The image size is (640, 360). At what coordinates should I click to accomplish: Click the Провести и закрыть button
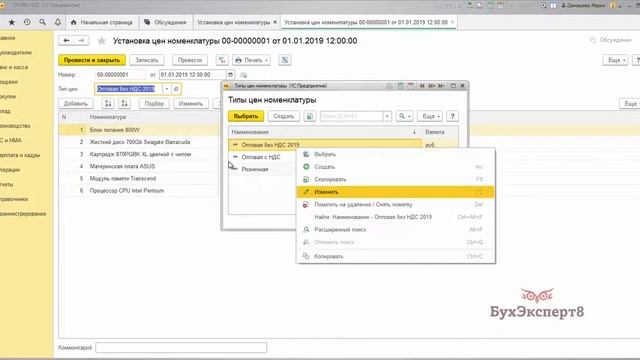coord(92,60)
